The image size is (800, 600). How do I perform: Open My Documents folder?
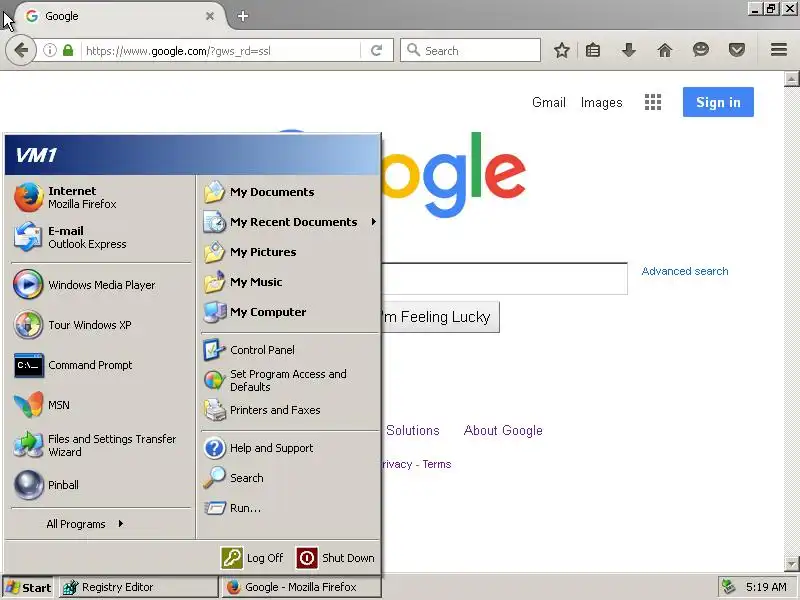click(289, 192)
